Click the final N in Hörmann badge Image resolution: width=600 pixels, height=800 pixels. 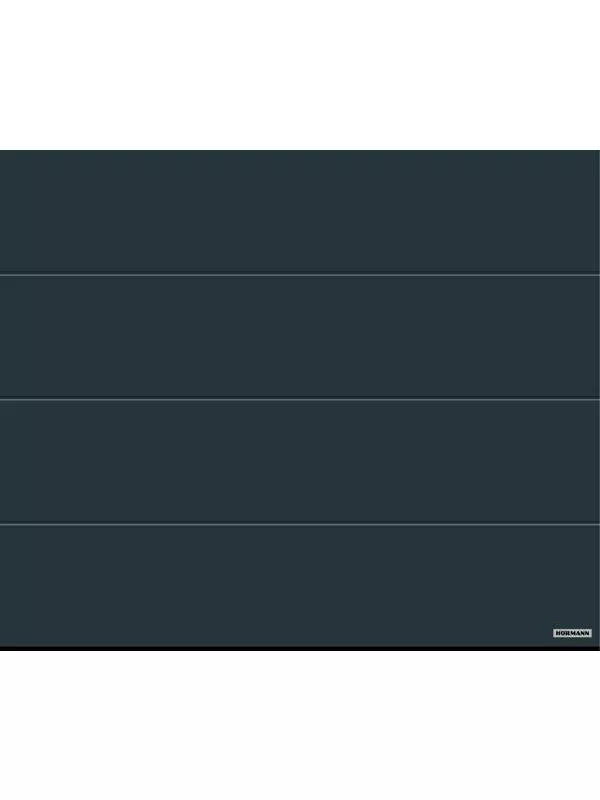point(587,633)
